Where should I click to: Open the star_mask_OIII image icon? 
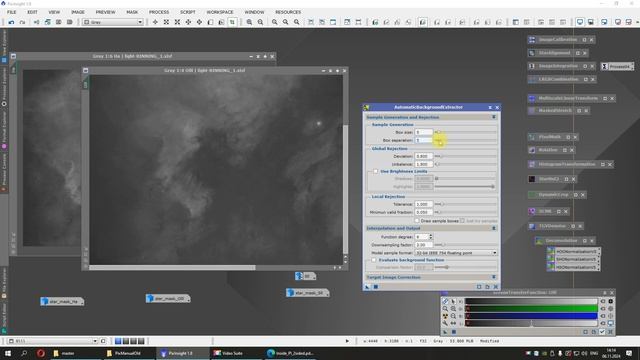[168, 299]
